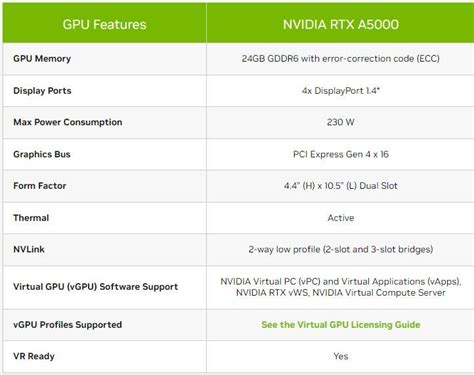
Task: Select the Dual Slot form factor value
Action: (x=341, y=186)
